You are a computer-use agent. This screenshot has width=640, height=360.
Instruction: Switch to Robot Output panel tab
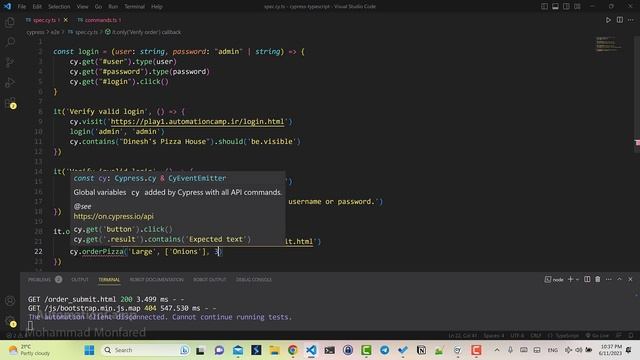pyautogui.click(x=210, y=280)
